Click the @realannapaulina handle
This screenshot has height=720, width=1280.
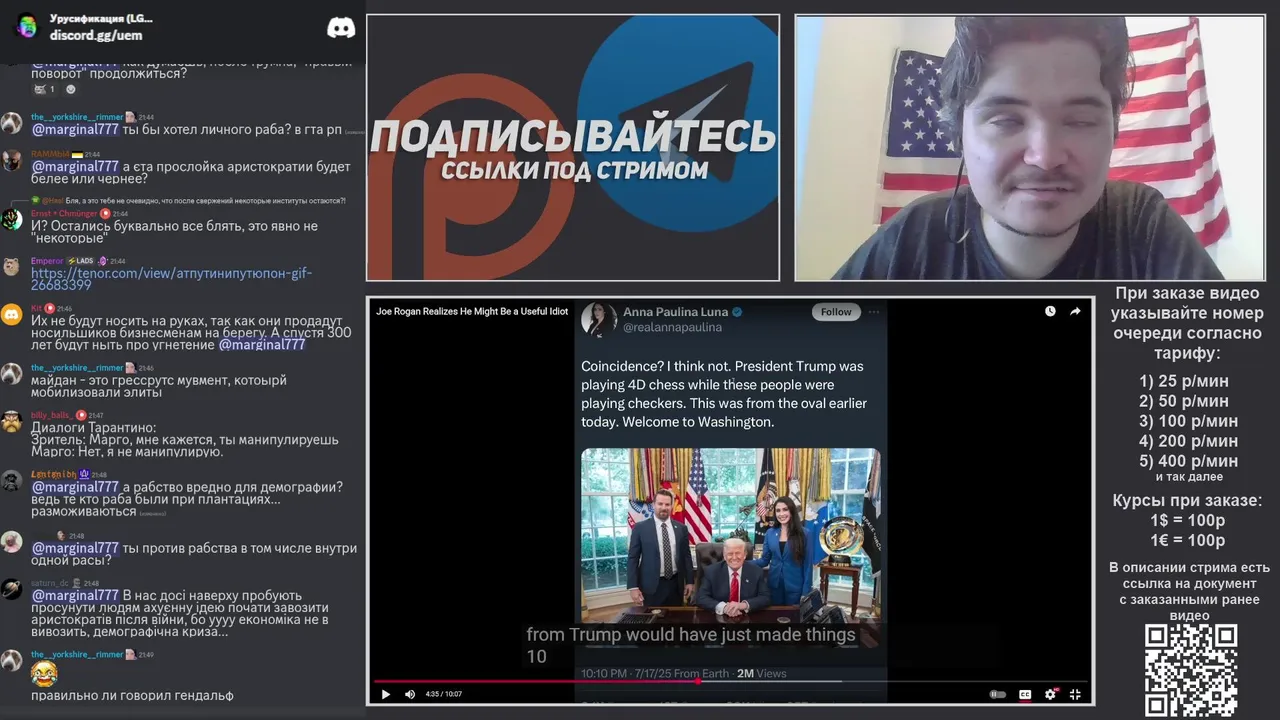(672, 327)
